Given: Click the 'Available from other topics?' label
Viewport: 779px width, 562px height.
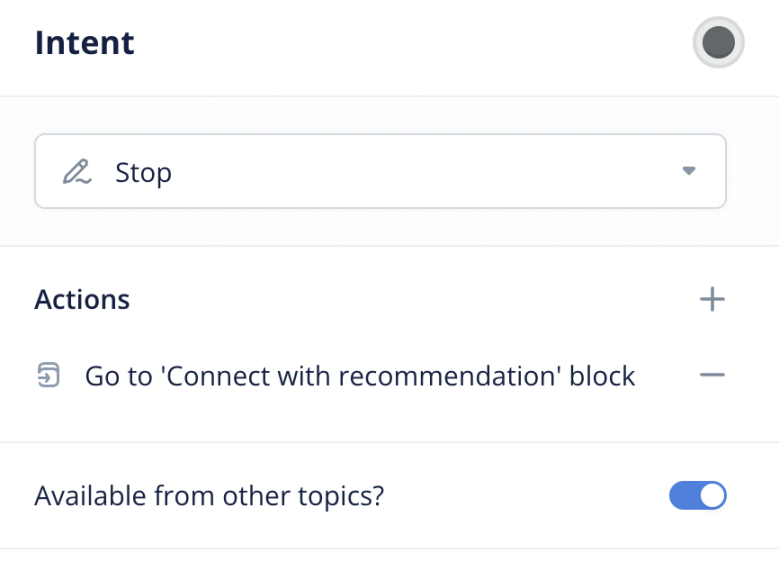Looking at the screenshot, I should pyautogui.click(x=209, y=496).
